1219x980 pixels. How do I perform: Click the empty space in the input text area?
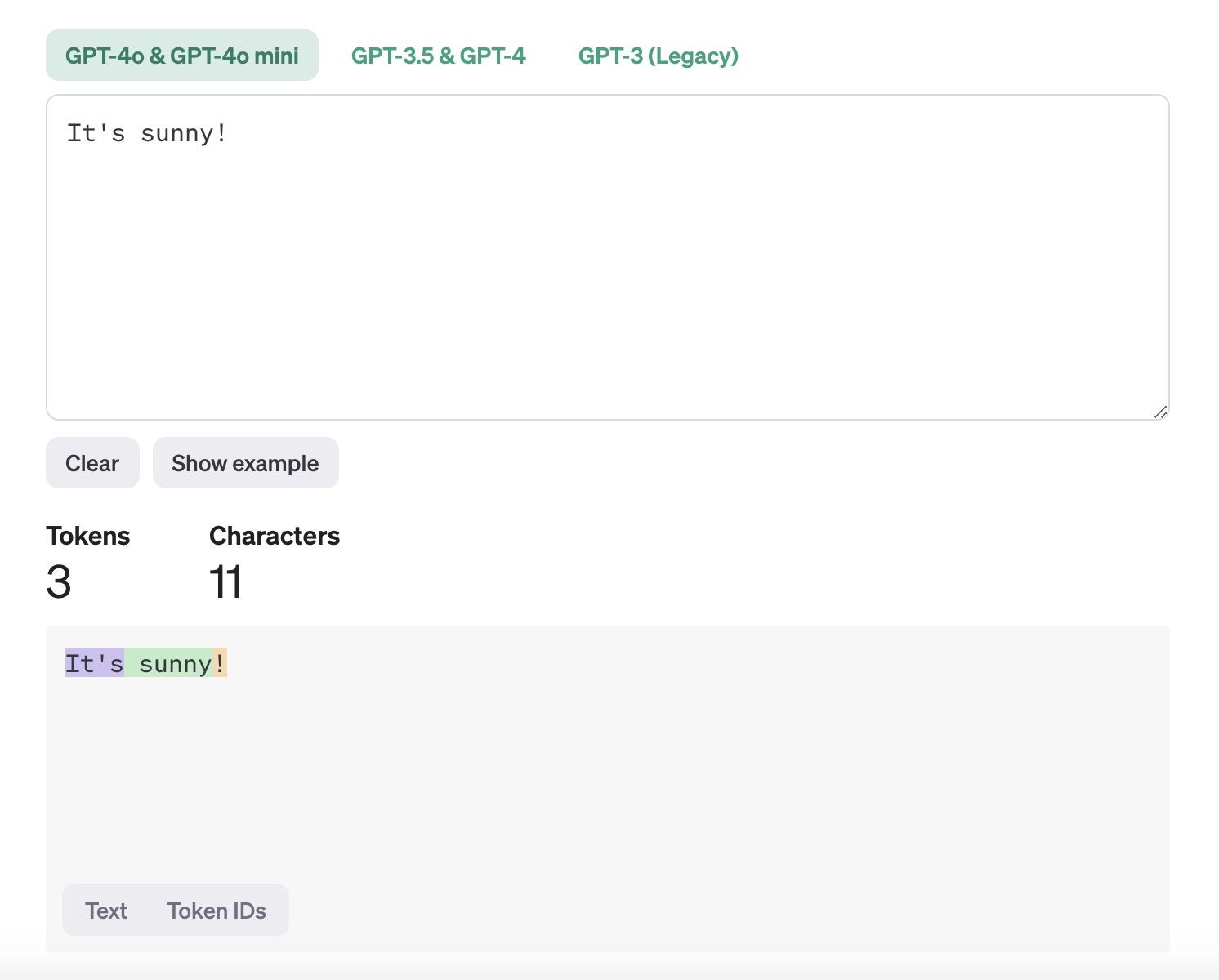(608, 278)
